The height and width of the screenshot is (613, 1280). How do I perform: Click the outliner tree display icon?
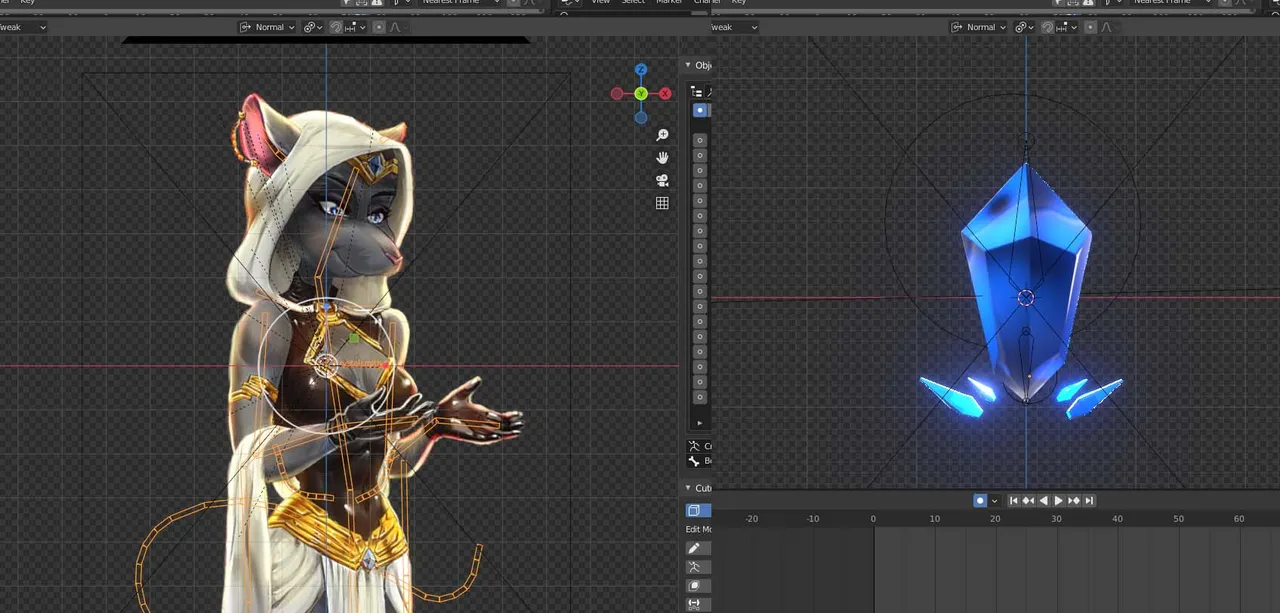pyautogui.click(x=696, y=92)
